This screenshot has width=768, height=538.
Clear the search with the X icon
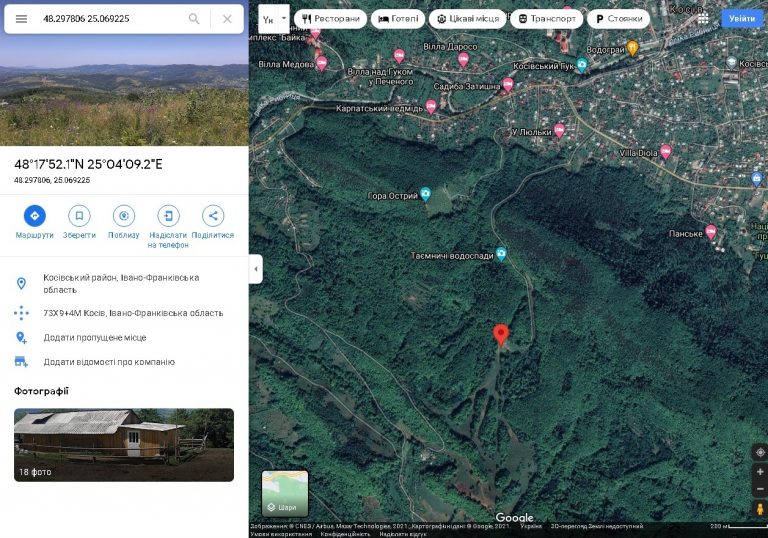227,19
